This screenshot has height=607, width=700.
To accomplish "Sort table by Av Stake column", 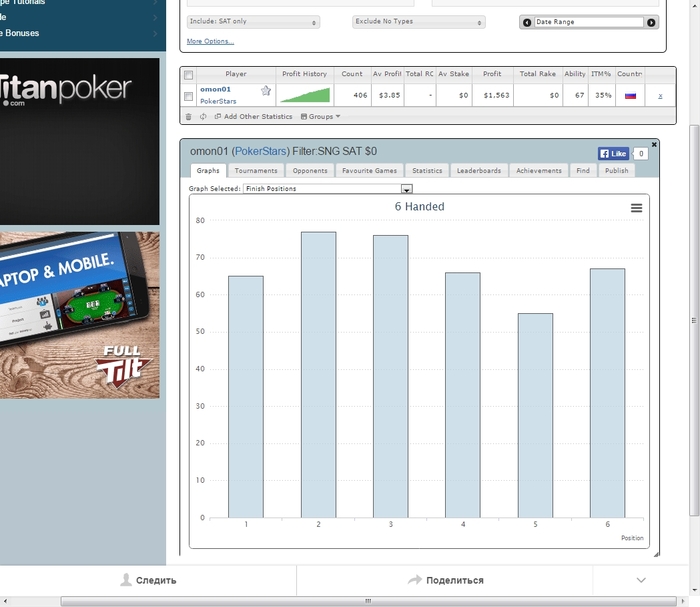I will [x=454, y=74].
